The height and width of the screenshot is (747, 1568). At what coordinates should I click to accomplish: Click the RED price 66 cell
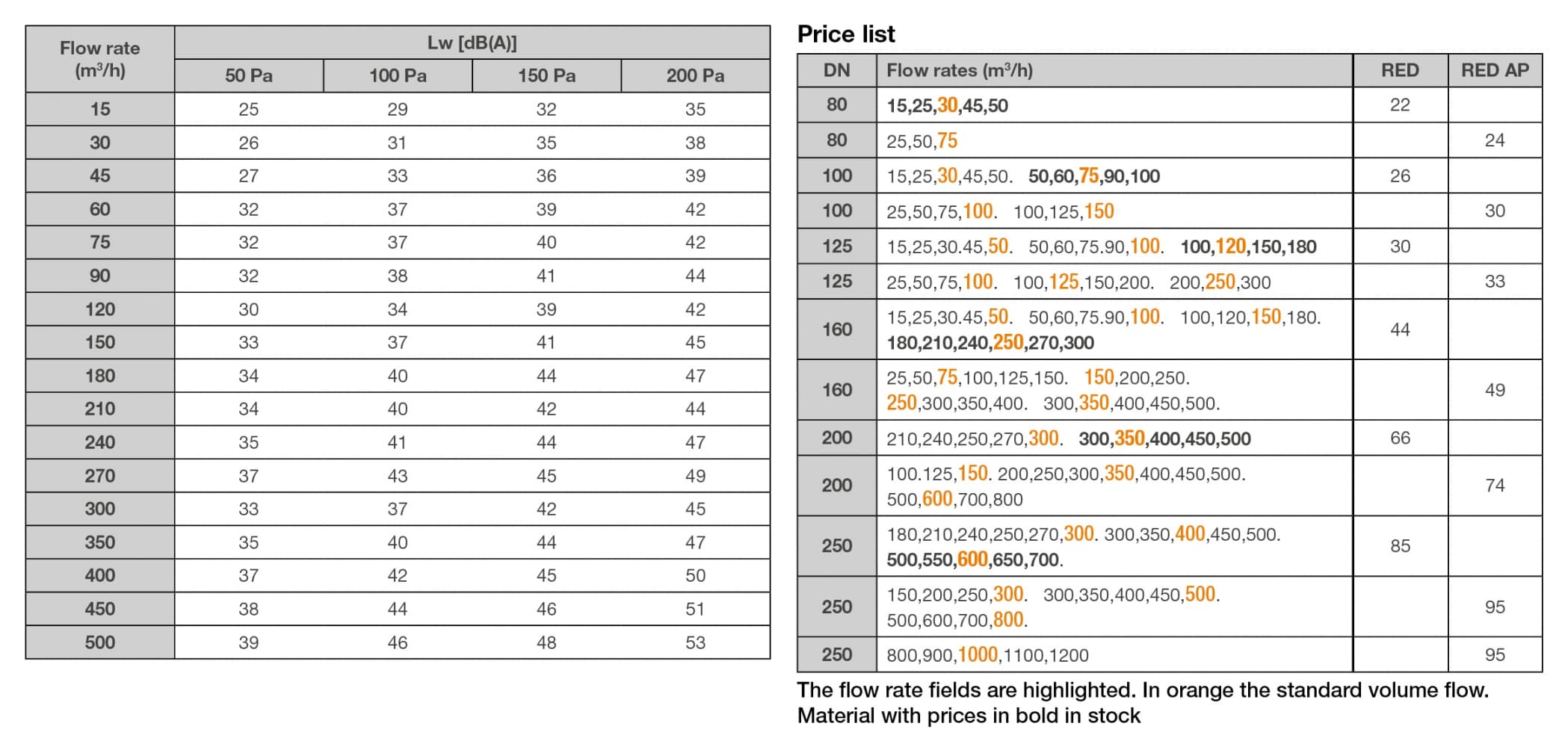point(1400,438)
